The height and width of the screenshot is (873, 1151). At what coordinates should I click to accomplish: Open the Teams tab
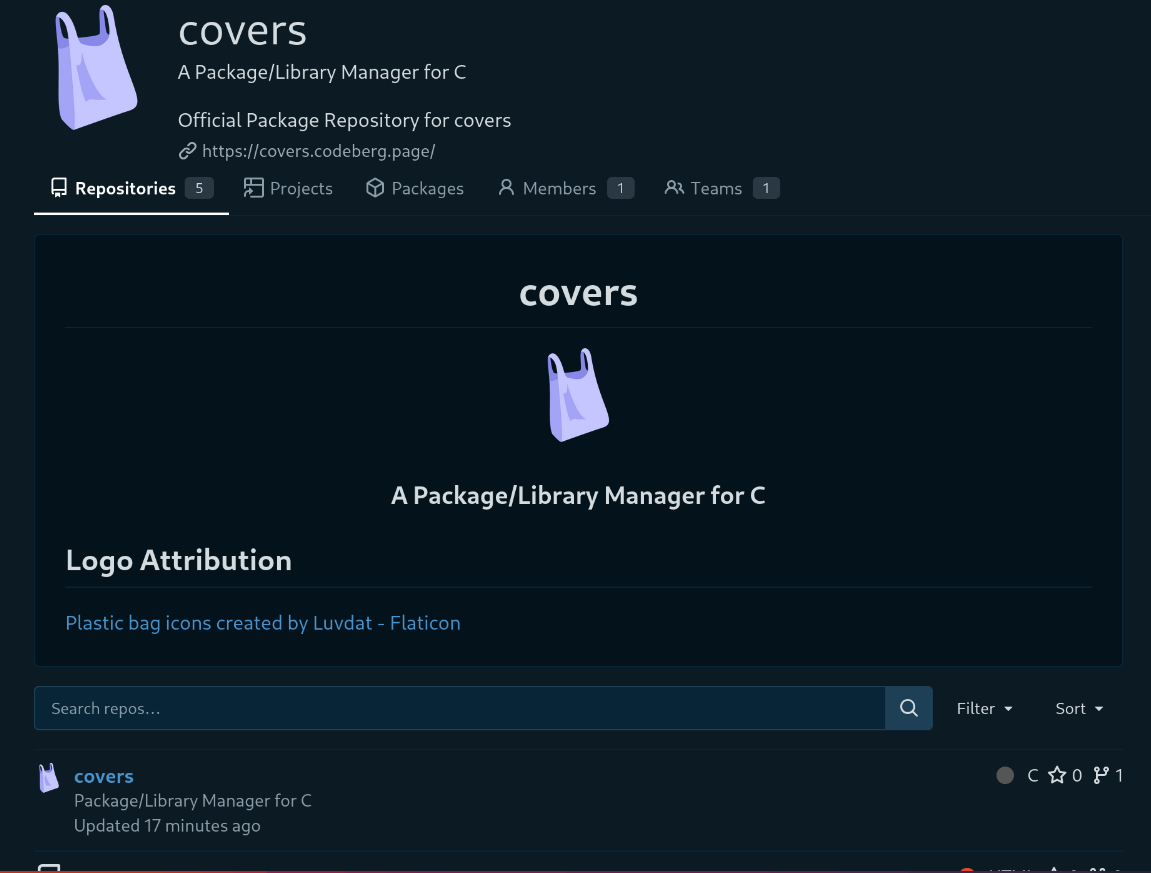coord(716,188)
